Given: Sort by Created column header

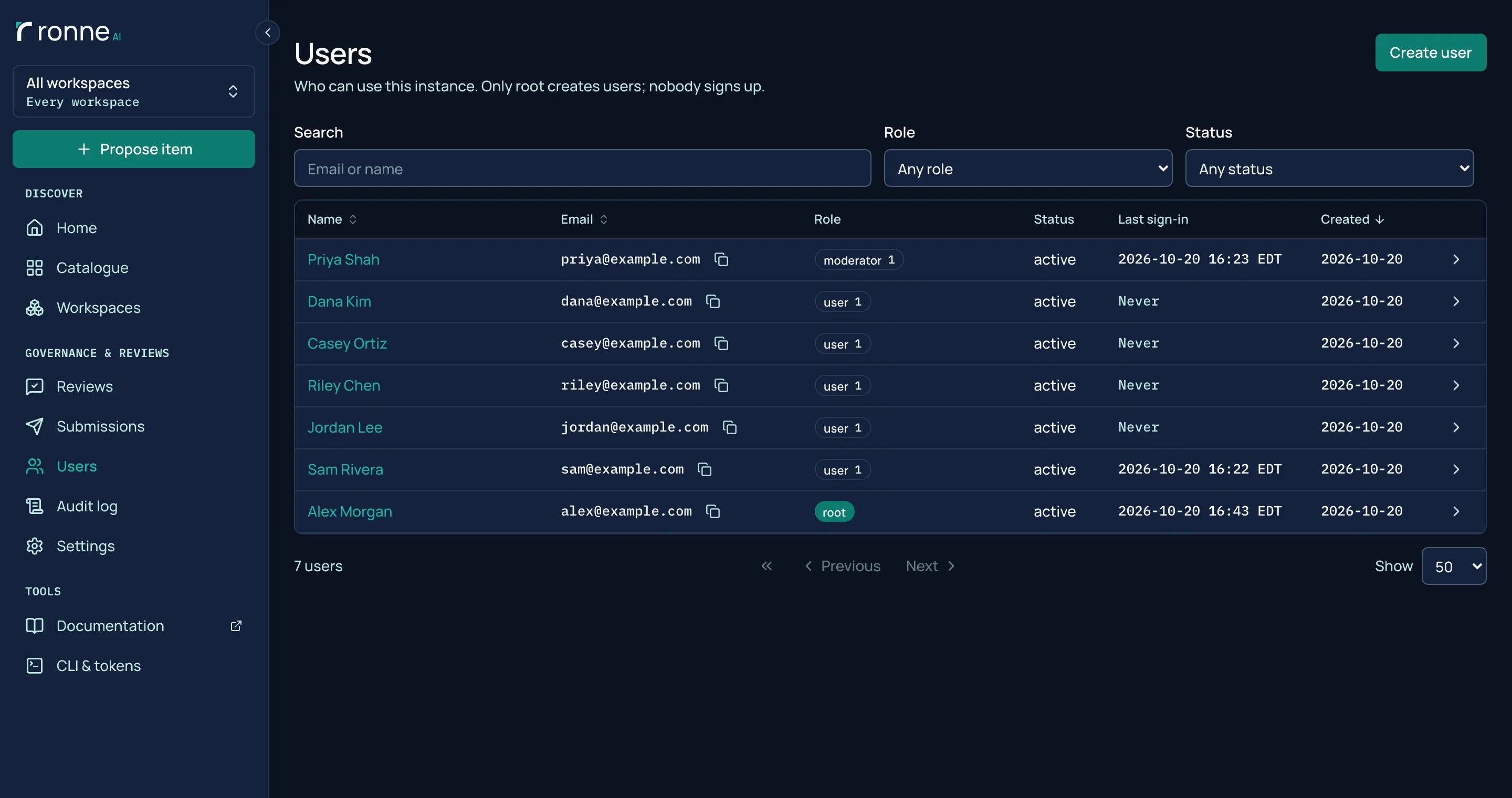Looking at the screenshot, I should (x=1352, y=219).
